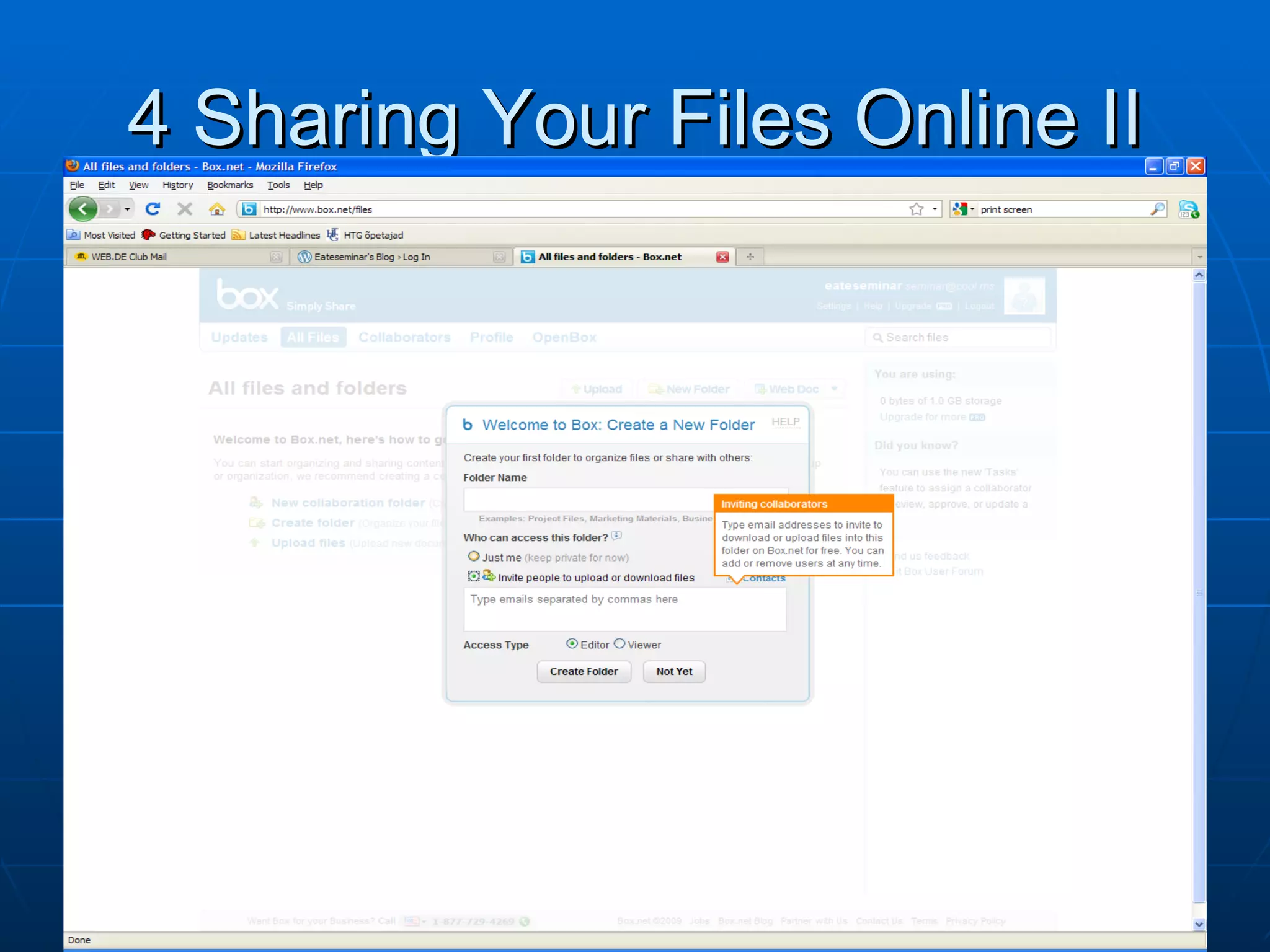The height and width of the screenshot is (952, 1270).
Task: Open the address bar history dropdown
Action: pos(935,209)
